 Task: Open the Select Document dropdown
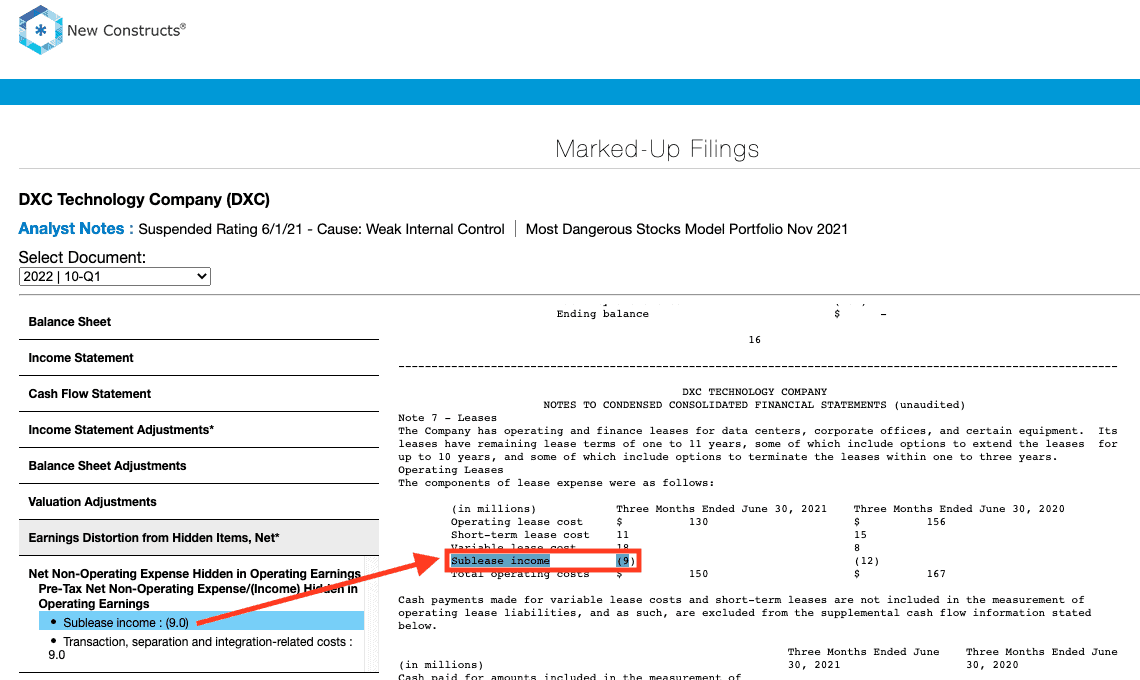pyautogui.click(x=115, y=276)
